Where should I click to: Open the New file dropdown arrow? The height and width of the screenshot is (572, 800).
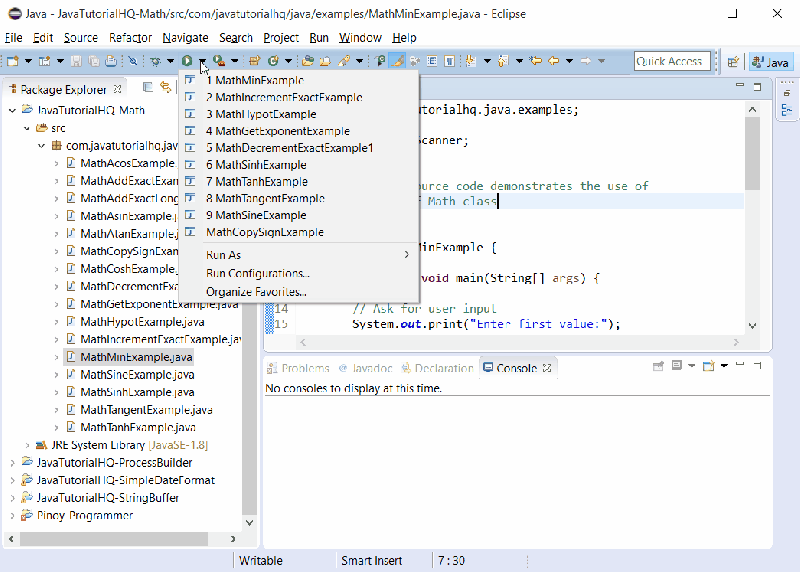tap(28, 61)
